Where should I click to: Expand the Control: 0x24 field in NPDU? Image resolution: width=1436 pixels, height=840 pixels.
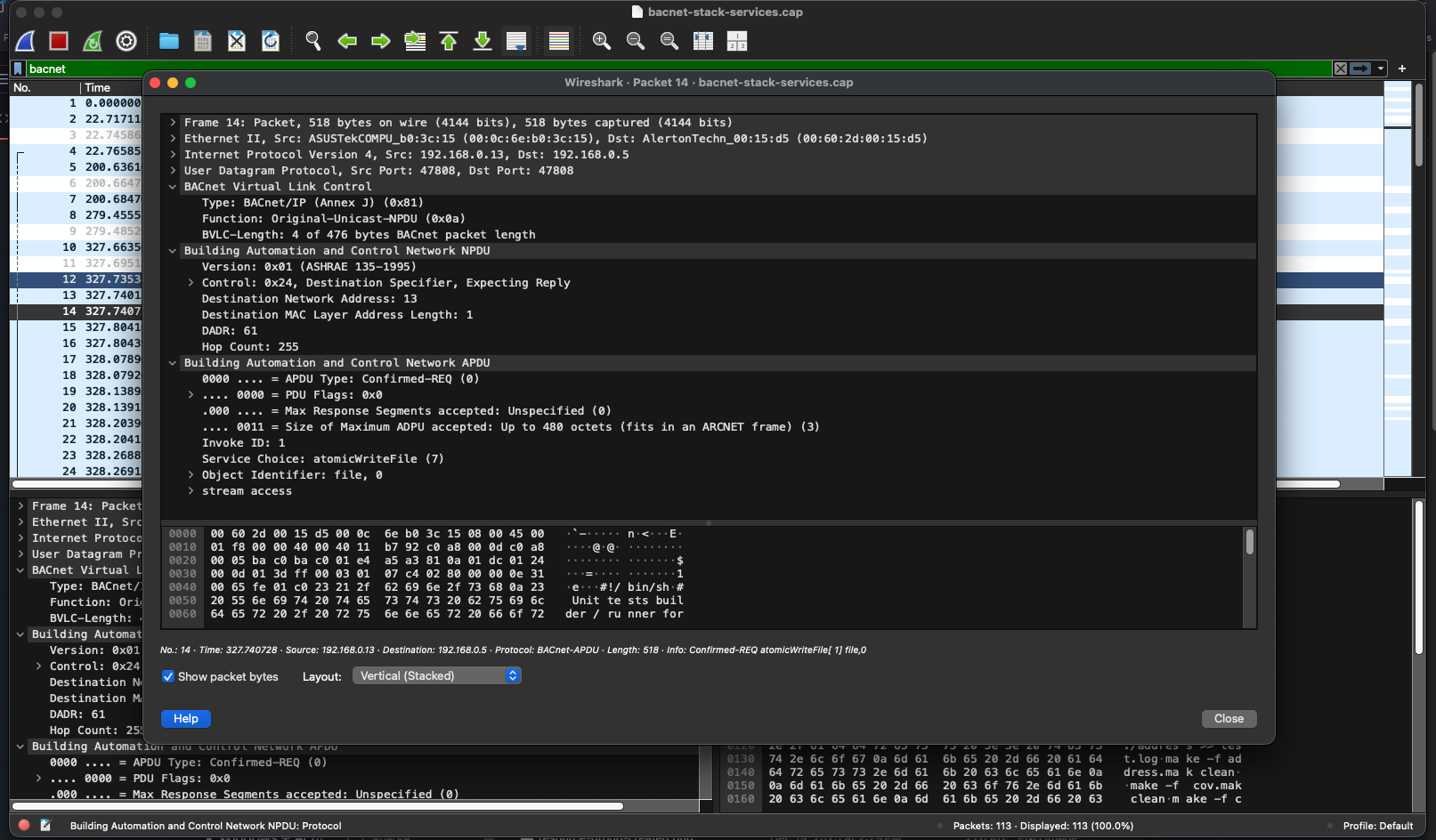coord(190,282)
